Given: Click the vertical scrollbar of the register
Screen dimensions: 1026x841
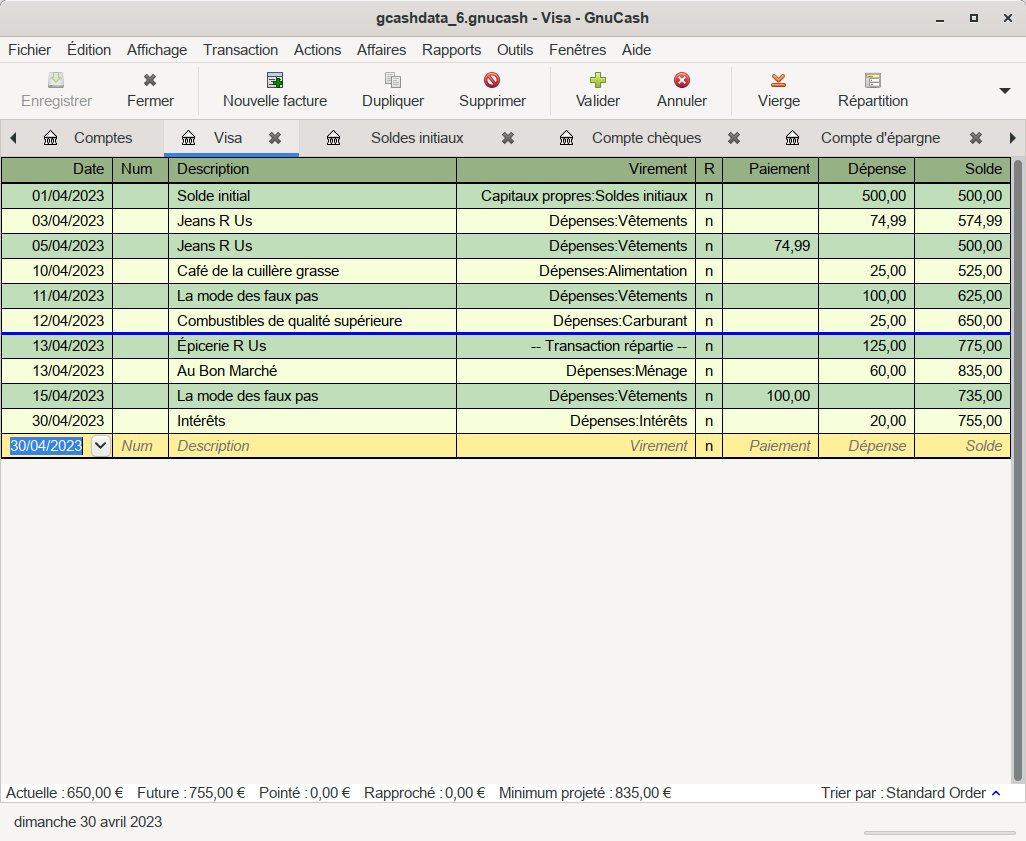Looking at the screenshot, I should click(1018, 470).
